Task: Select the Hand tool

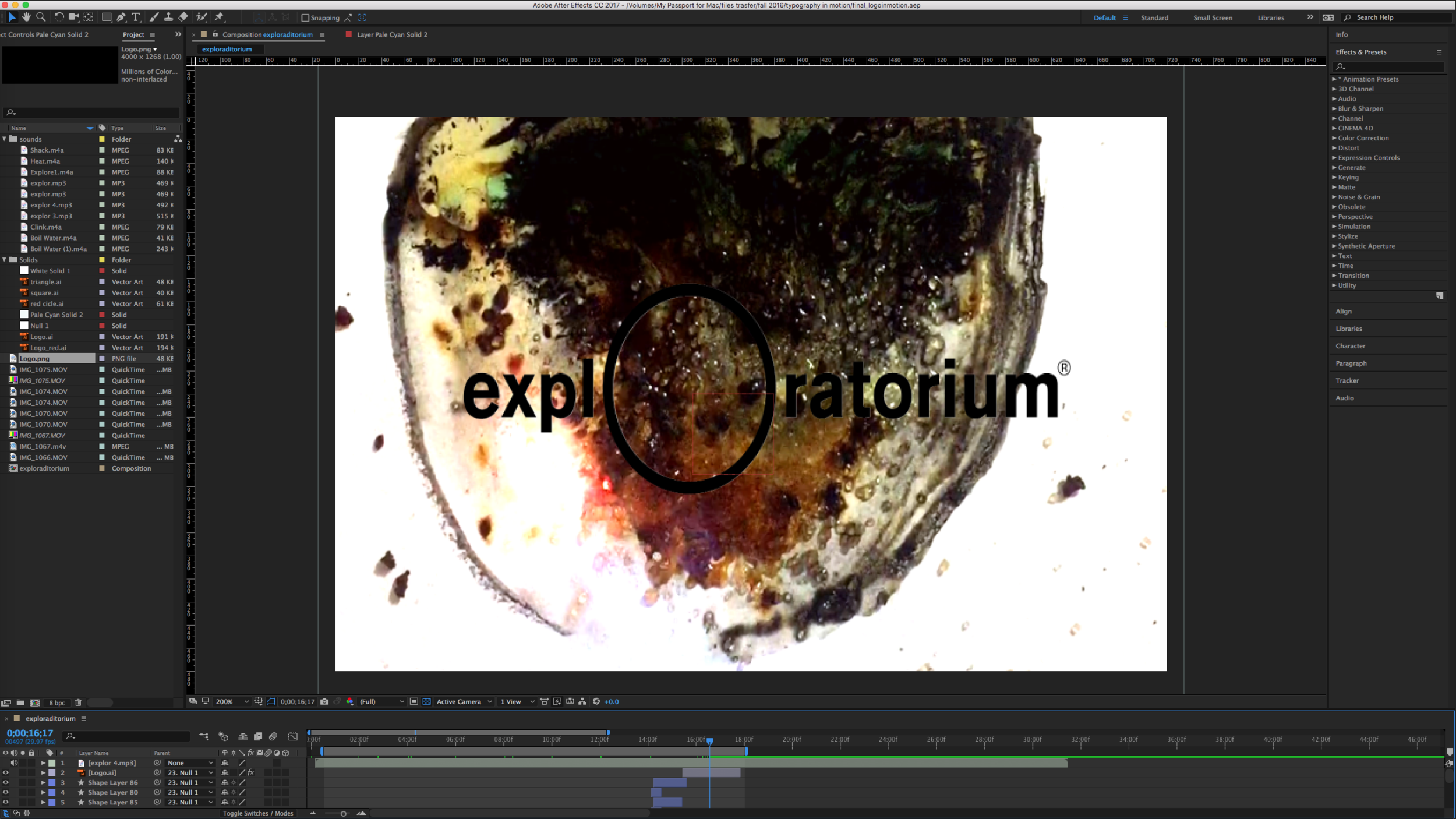Action: click(x=26, y=17)
